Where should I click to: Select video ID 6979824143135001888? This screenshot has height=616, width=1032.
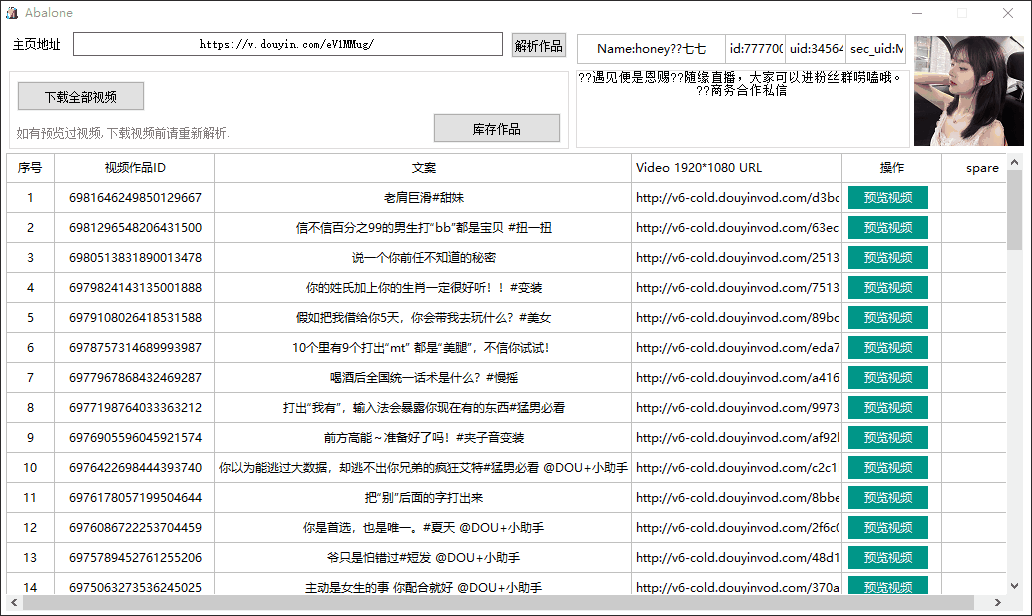tap(135, 288)
